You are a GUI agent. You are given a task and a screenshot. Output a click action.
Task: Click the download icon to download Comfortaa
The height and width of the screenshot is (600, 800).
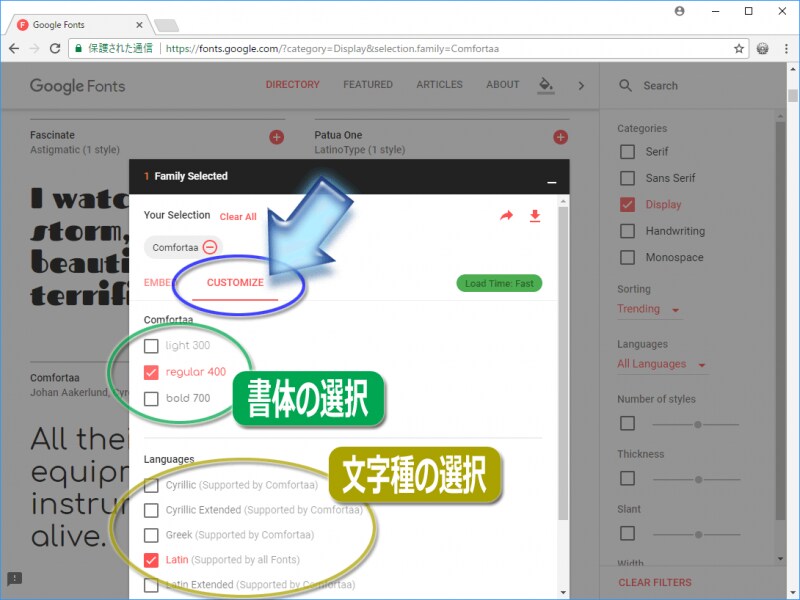pyautogui.click(x=535, y=215)
